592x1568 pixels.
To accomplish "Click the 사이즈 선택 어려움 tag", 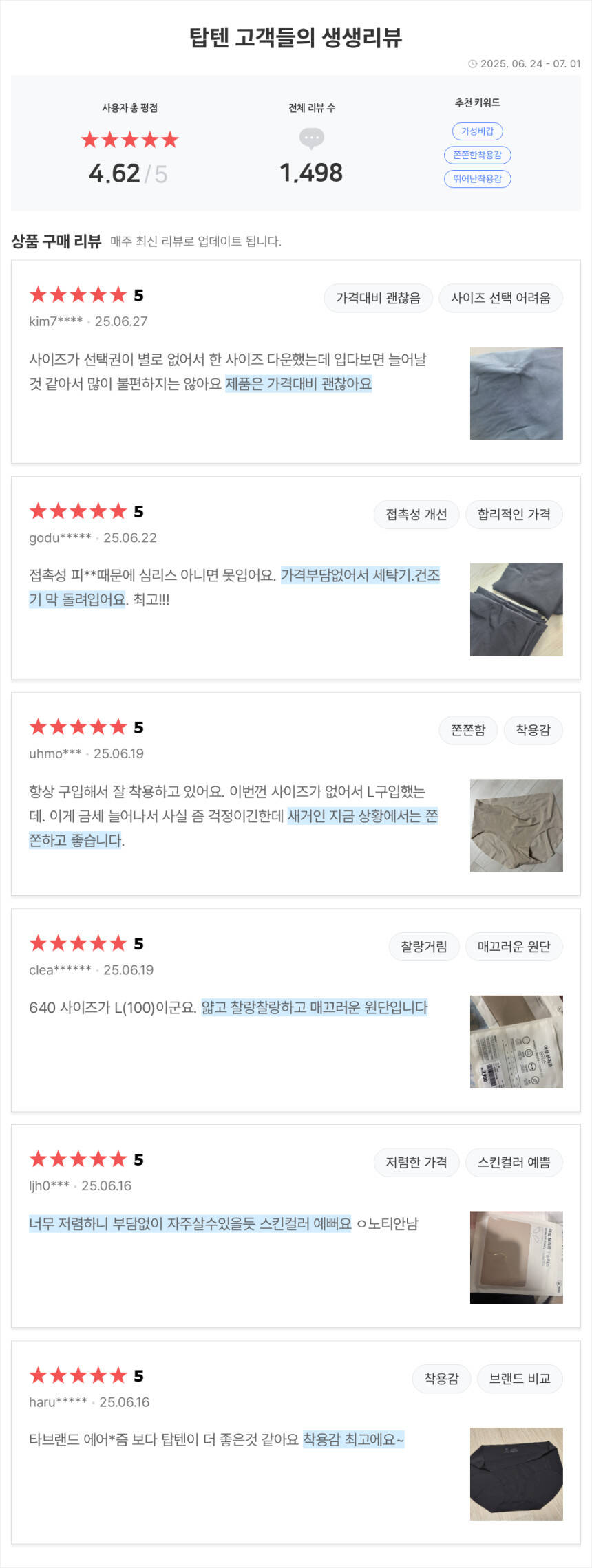I will click(500, 298).
